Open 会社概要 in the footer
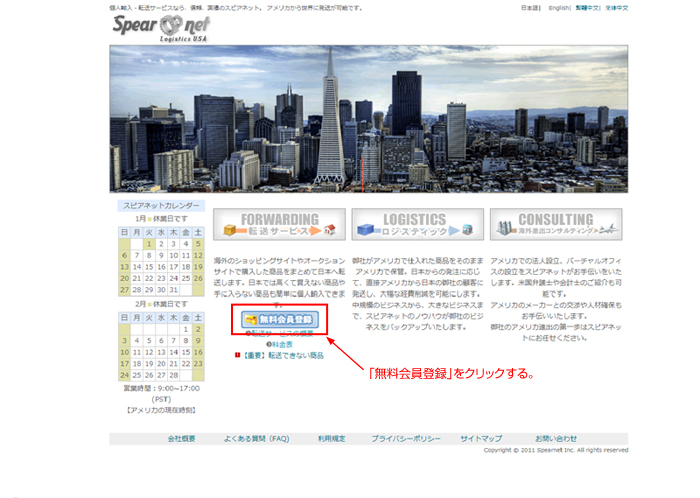 click(x=181, y=438)
